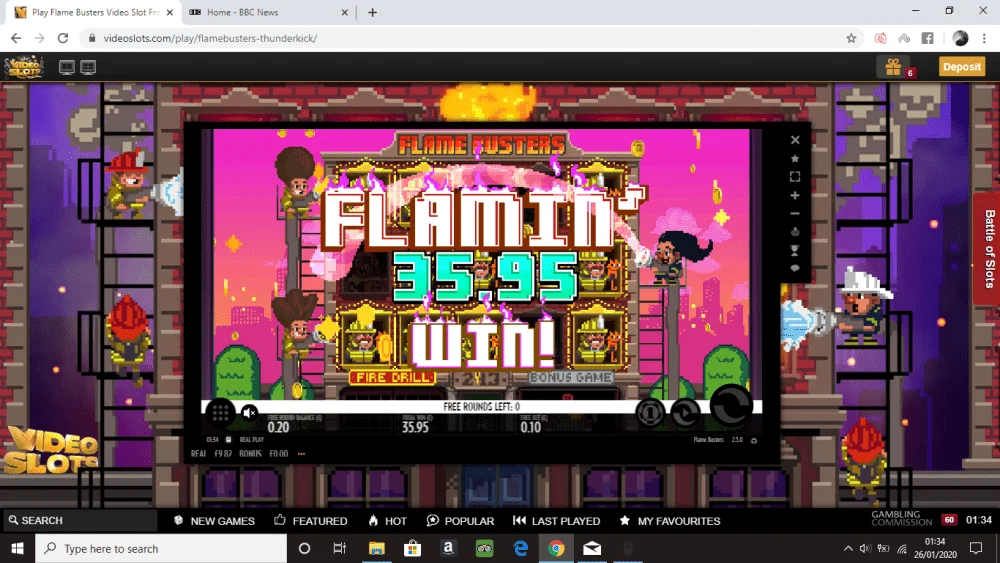Viewport: 1000px width, 563px height.
Task: Go back in the browser
Action: pos(16,38)
